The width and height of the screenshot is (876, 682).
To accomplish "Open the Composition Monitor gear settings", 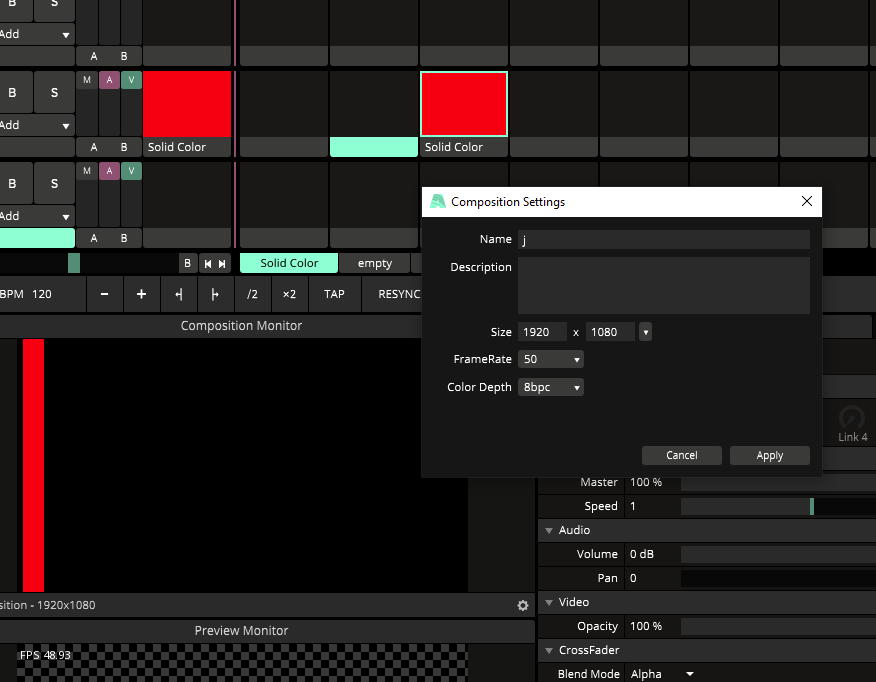I will pyautogui.click(x=522, y=605).
